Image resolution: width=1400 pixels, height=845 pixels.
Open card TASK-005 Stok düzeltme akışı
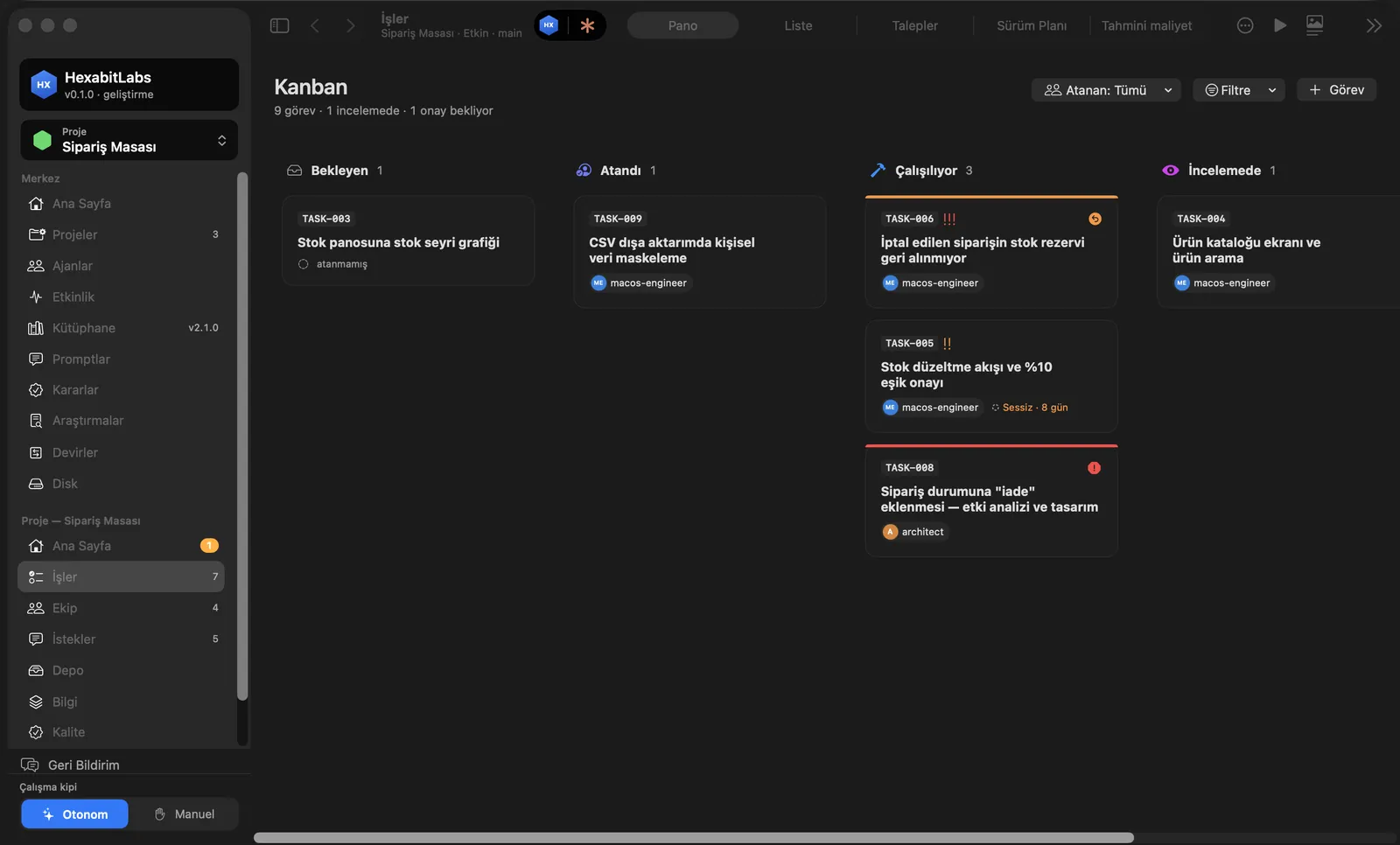click(991, 376)
